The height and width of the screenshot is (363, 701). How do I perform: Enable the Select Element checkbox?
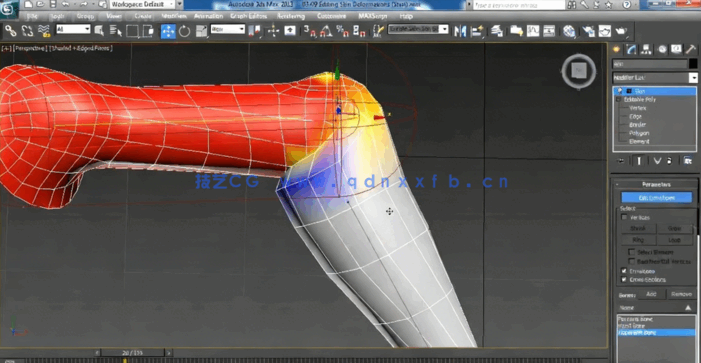[x=632, y=252]
